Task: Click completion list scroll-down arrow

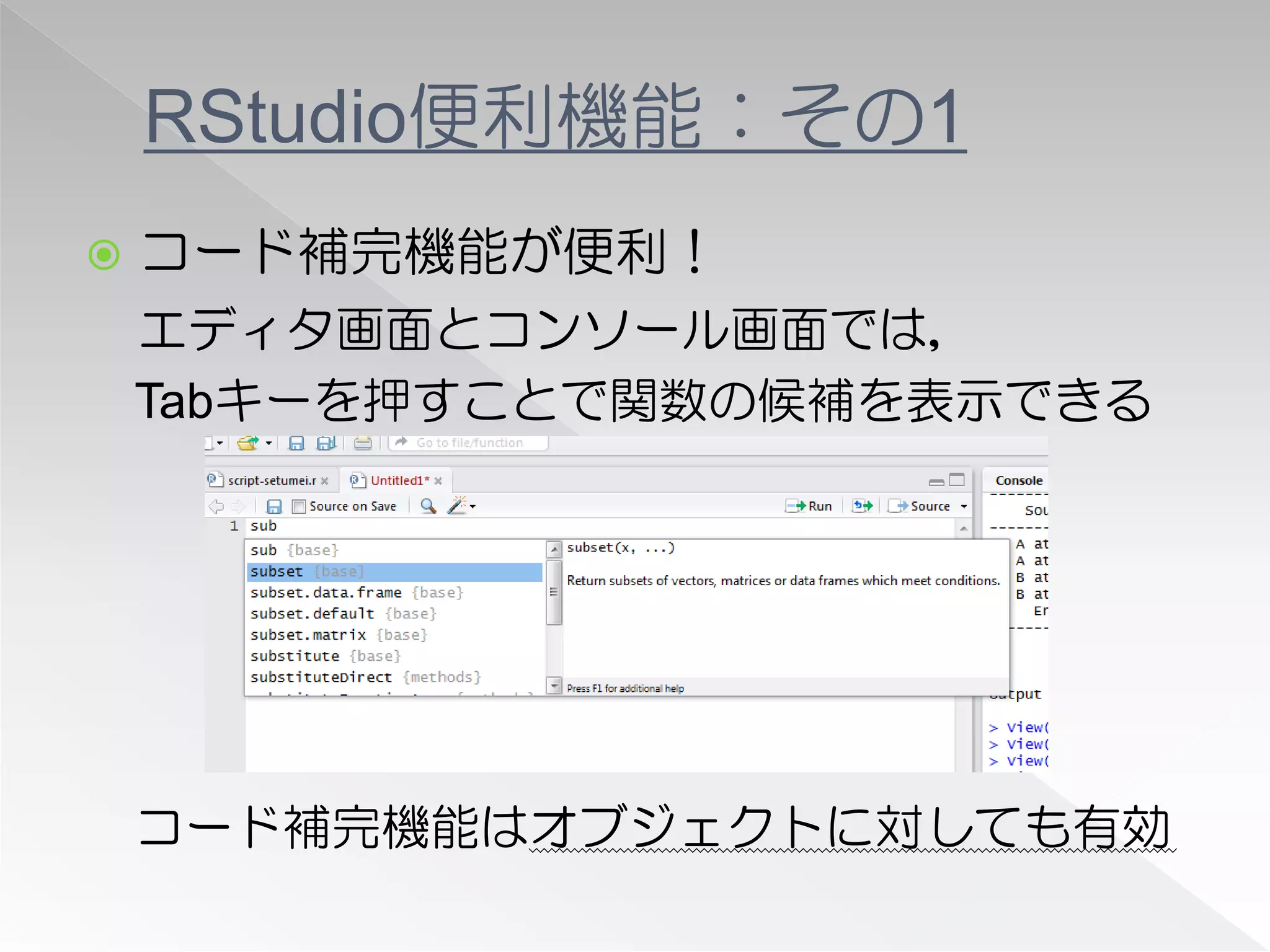Action: [x=554, y=685]
